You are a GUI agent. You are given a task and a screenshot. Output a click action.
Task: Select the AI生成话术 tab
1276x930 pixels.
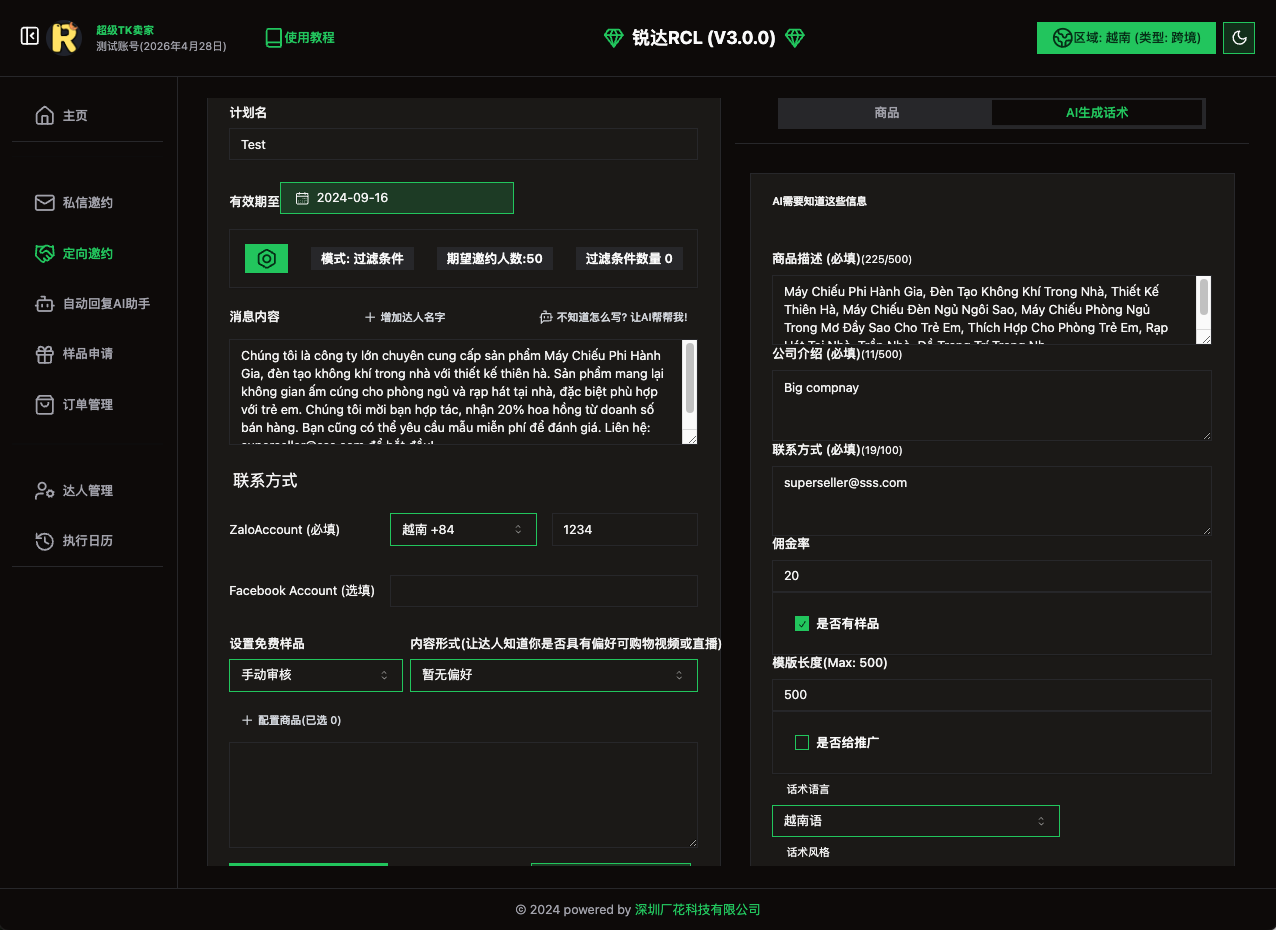point(1096,113)
